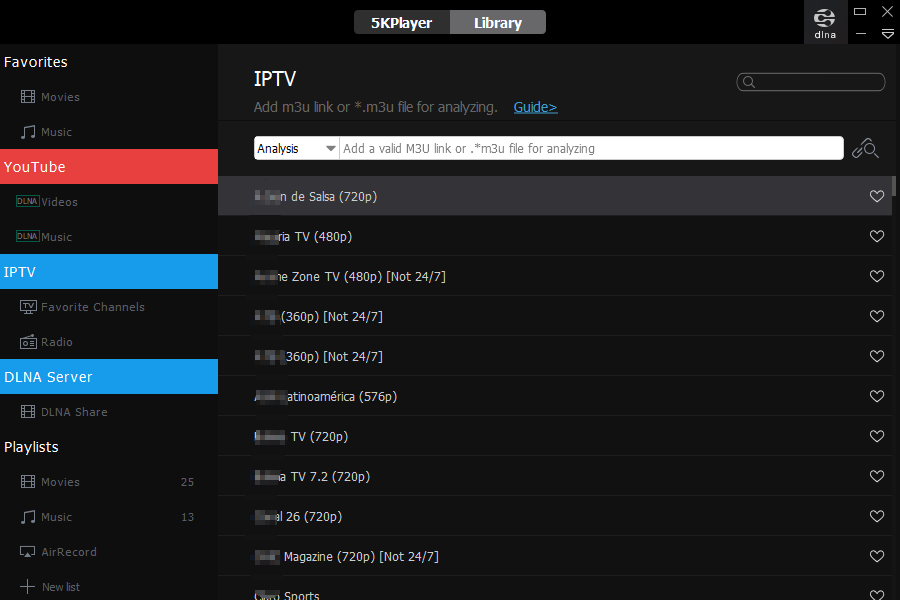Open the Radio list

[x=109, y=342]
